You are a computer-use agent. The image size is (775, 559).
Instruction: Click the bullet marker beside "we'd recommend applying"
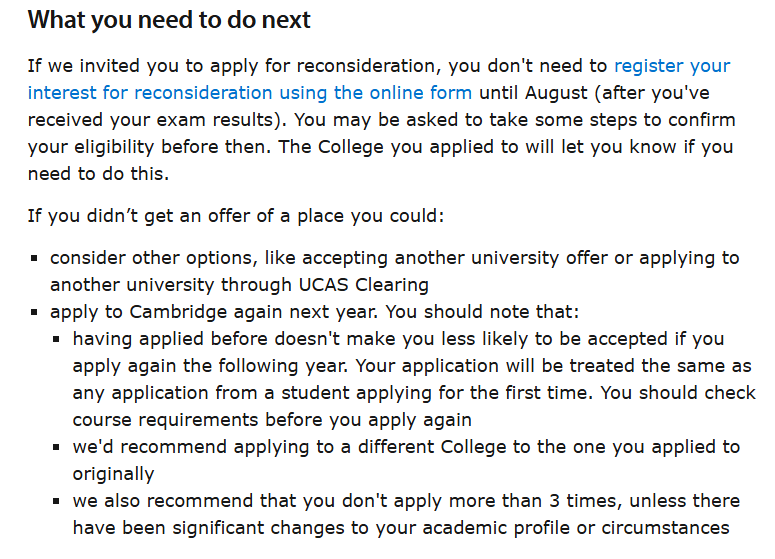click(x=57, y=448)
